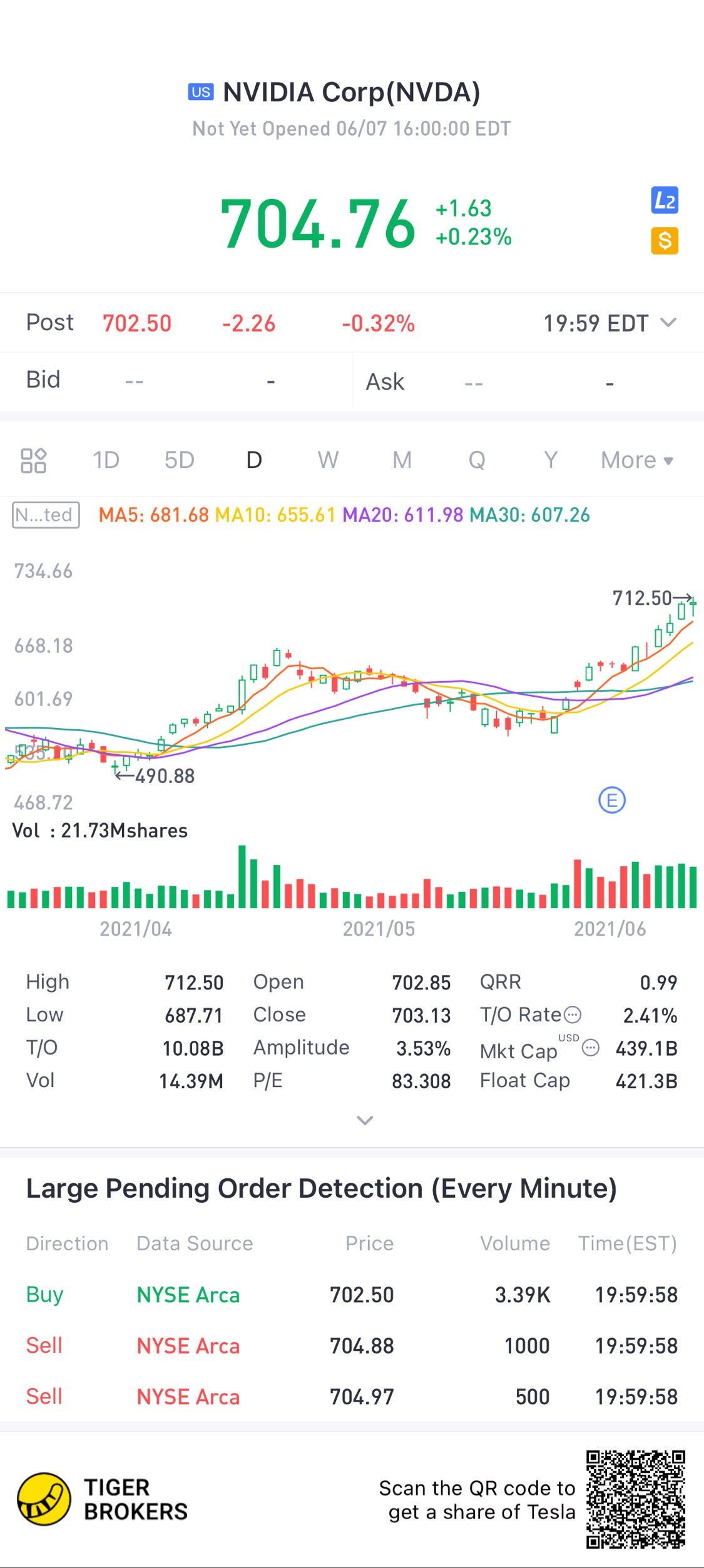Tap the US market flag badge
704x1568 pixels.
[x=201, y=92]
